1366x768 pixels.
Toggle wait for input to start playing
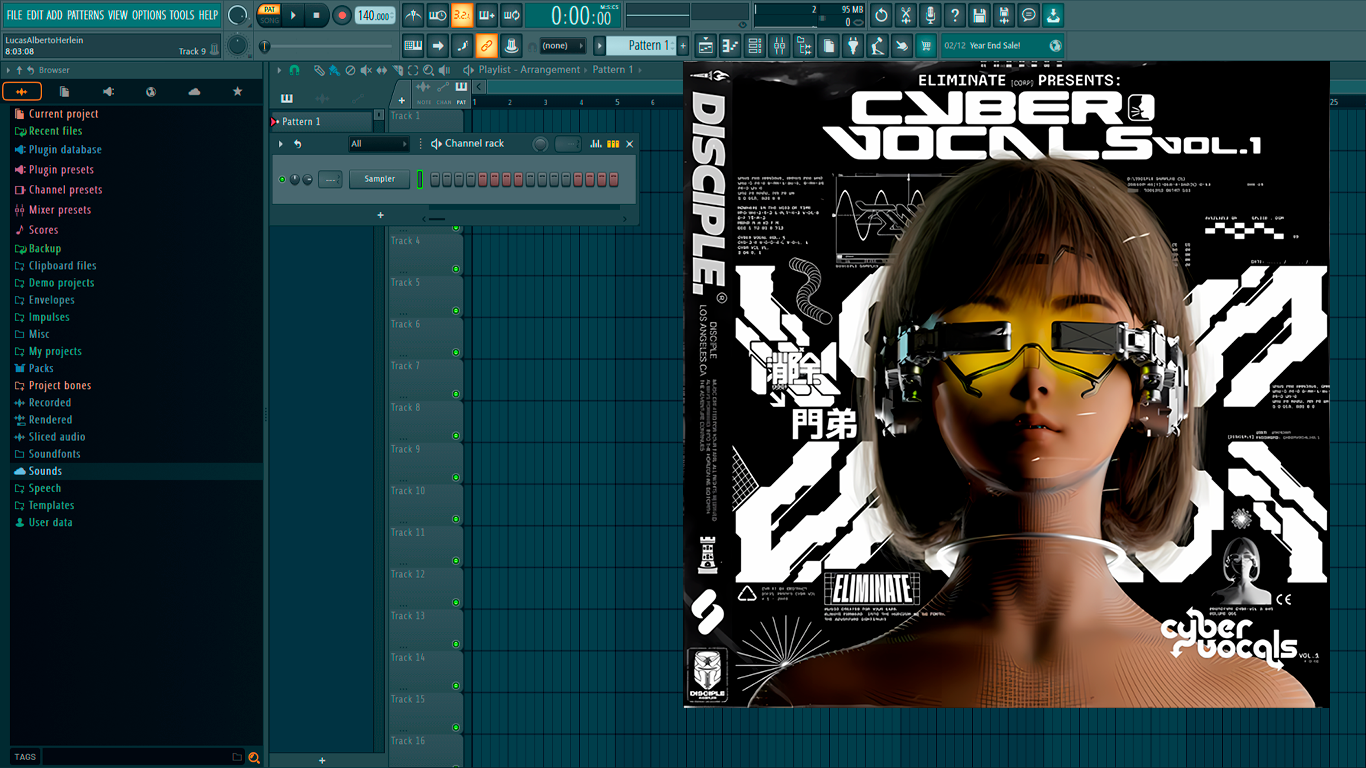(438, 15)
